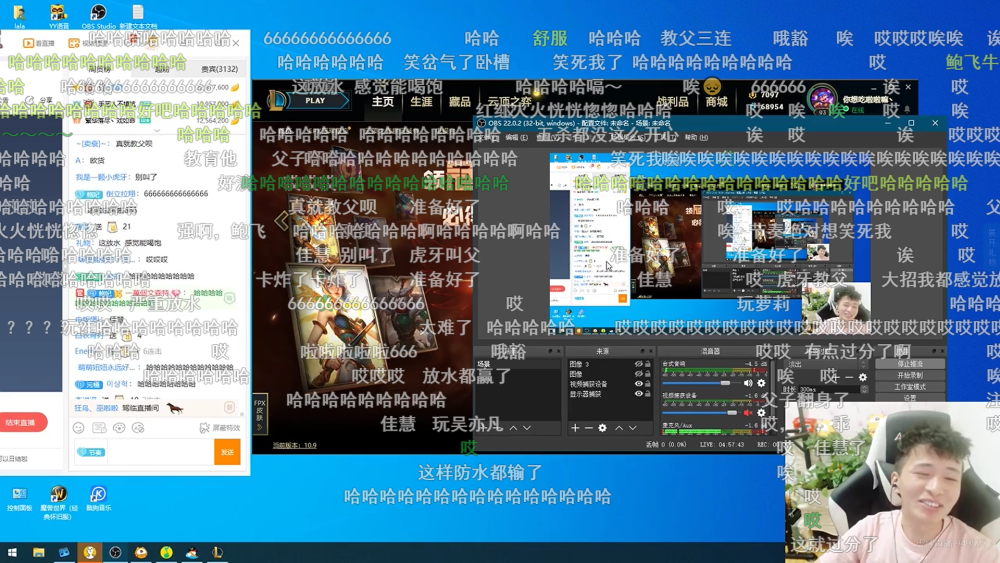Viewport: 1000px width, 563px height.
Task: Open the 看直播 tab in streaming tool
Action: [40, 43]
